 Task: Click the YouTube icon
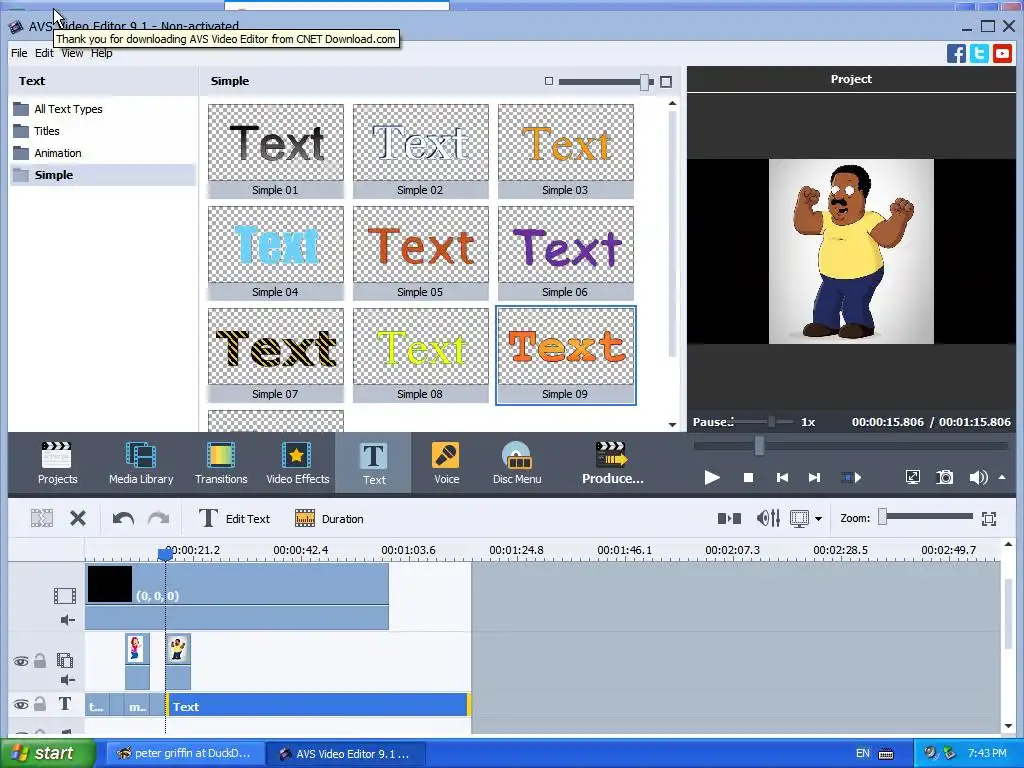click(x=1002, y=53)
